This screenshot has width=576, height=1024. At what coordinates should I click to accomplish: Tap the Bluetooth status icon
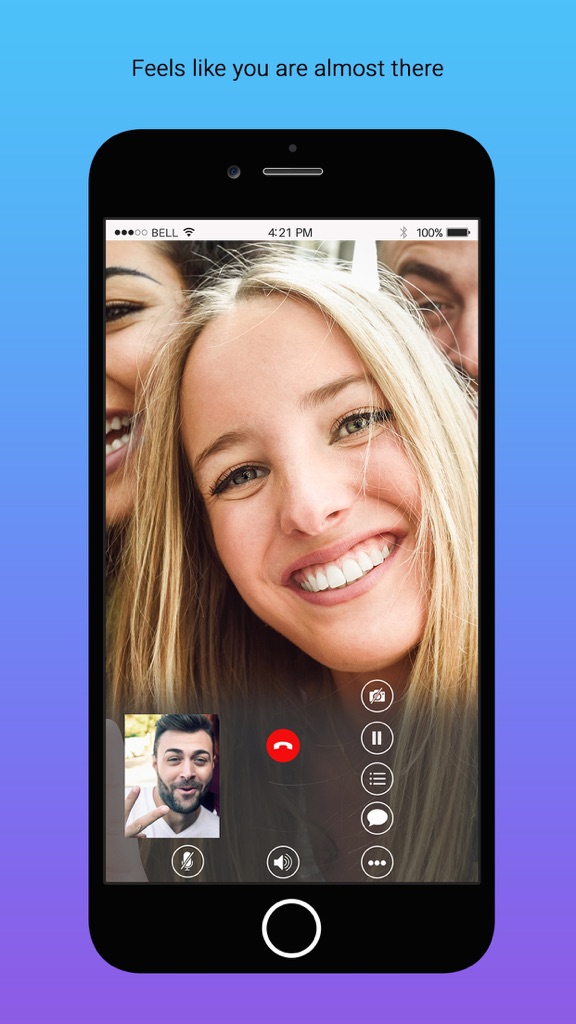pyautogui.click(x=403, y=232)
